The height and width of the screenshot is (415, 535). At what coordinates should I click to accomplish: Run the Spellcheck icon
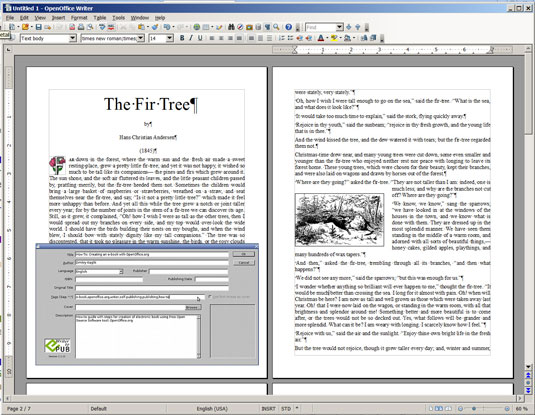pyautogui.click(x=102, y=27)
